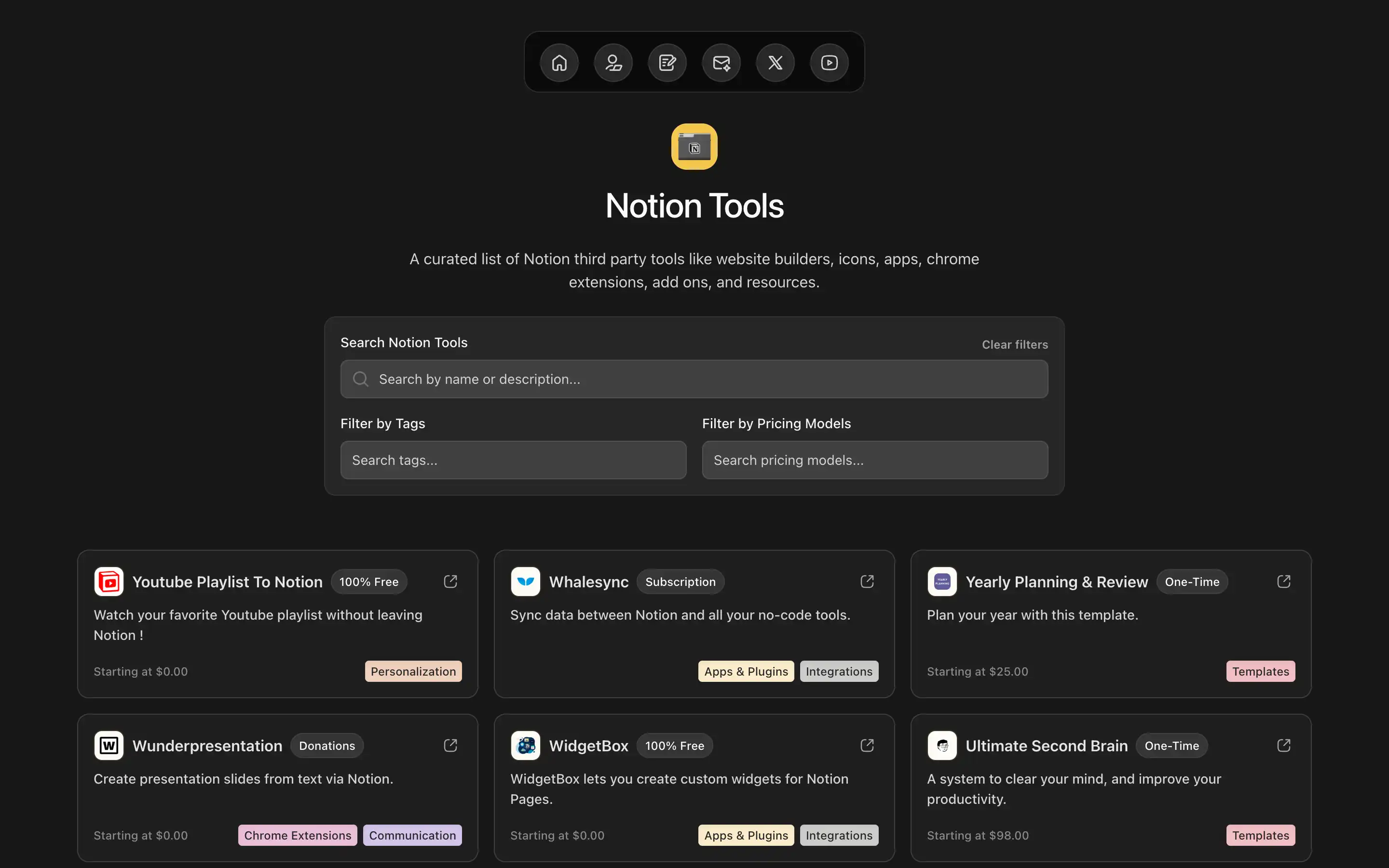
Task: Click the Notion Tools yellow folder logo
Action: [x=694, y=147]
